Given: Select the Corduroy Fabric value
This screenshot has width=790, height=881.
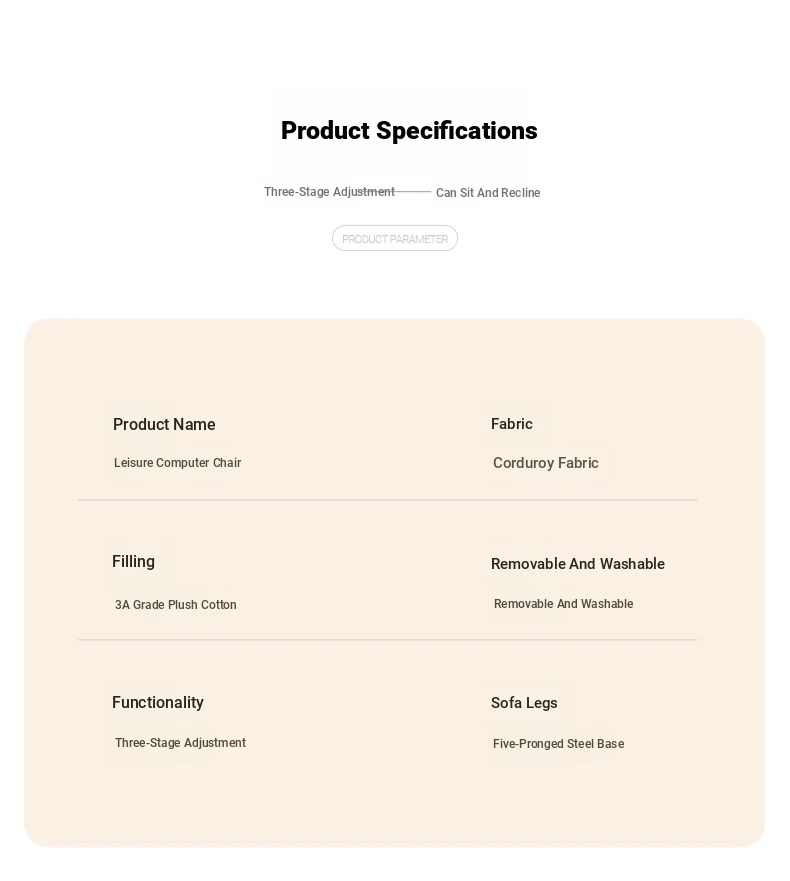Looking at the screenshot, I should click(x=546, y=463).
